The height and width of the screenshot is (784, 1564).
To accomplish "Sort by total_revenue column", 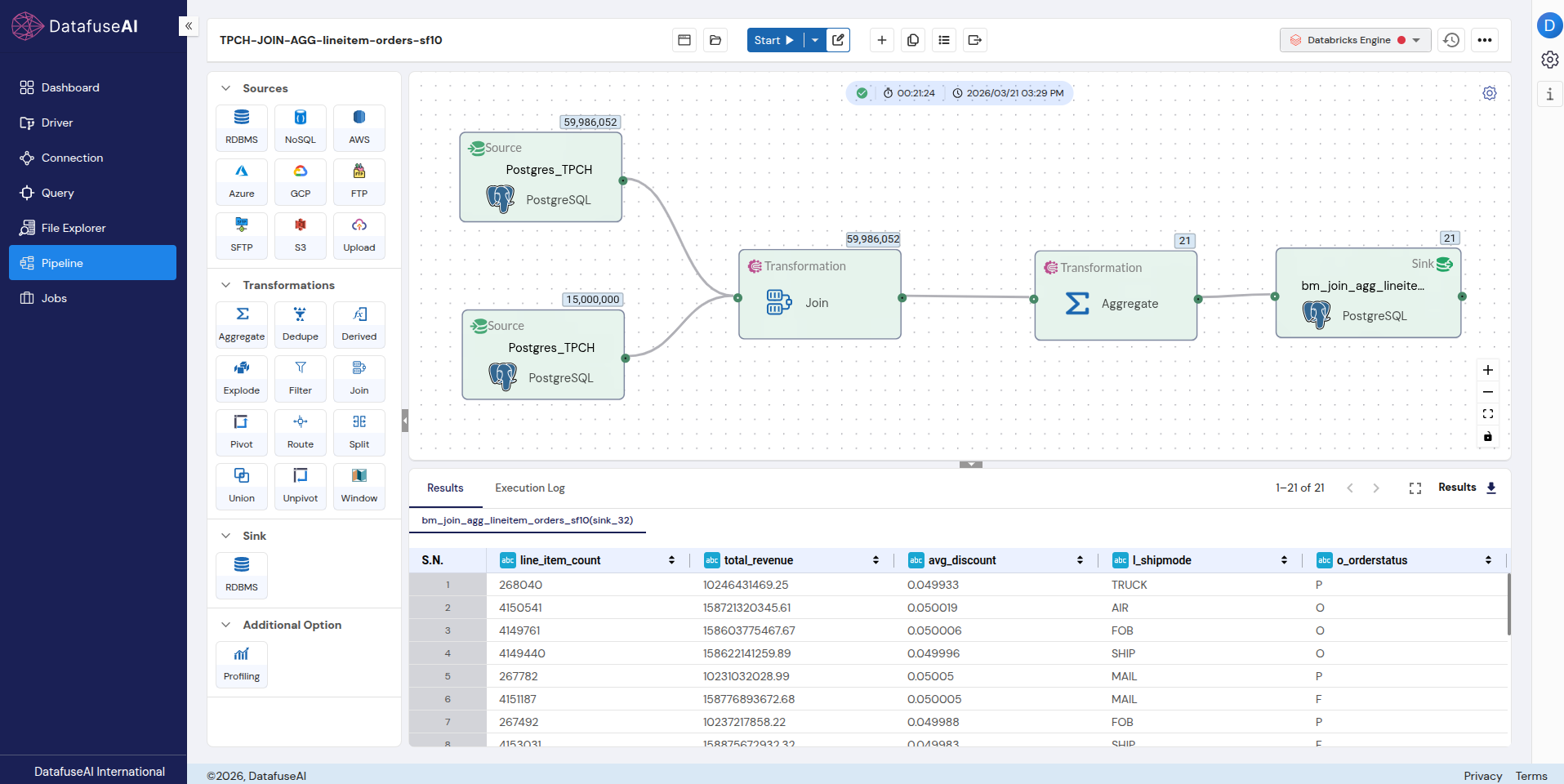I will (876, 560).
